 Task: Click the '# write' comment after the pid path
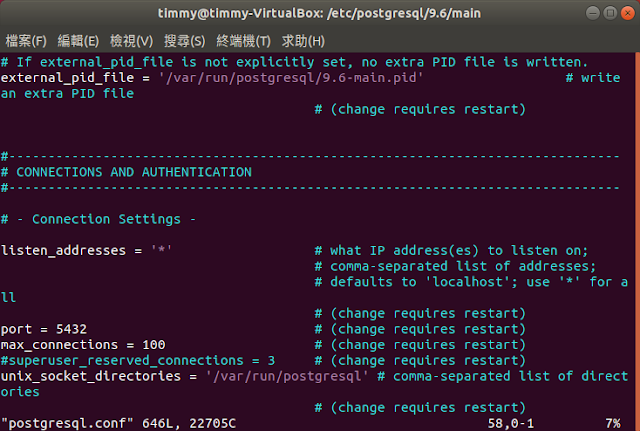593,78
